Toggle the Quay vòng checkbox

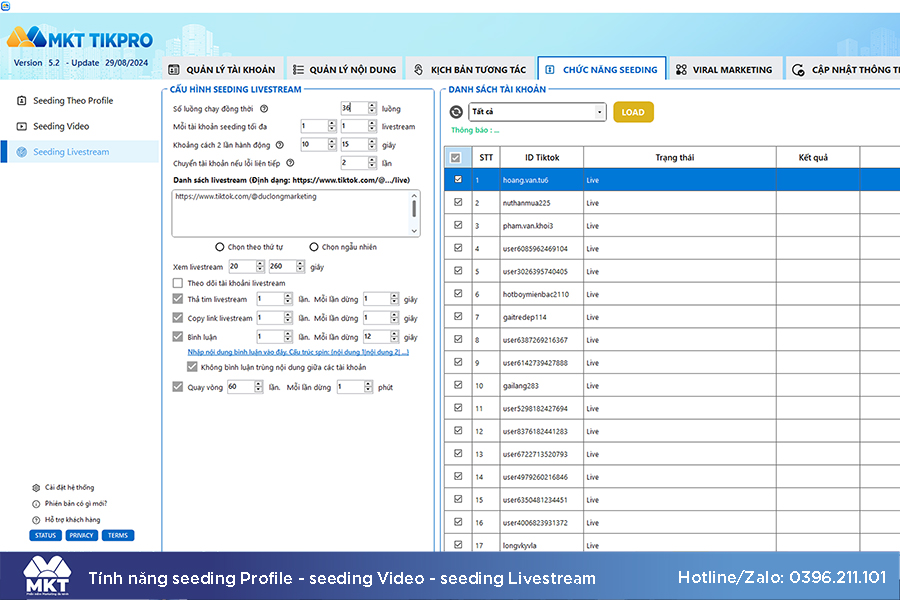178,387
